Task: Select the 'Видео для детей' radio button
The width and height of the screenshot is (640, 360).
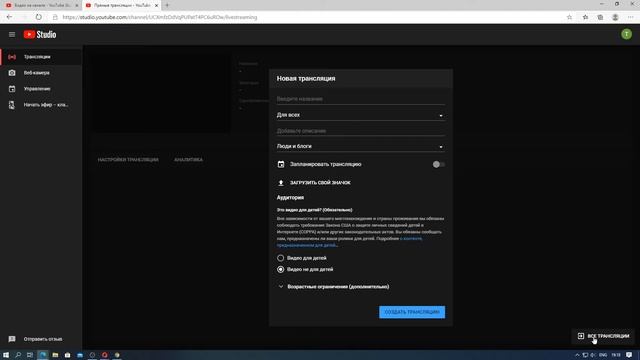Action: point(280,258)
